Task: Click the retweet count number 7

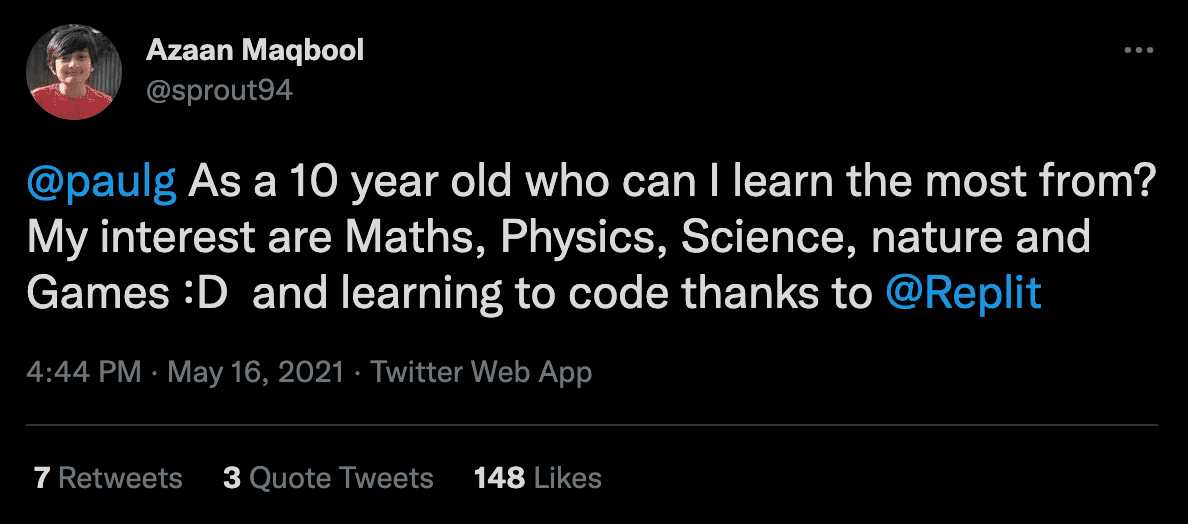Action: click(41, 478)
